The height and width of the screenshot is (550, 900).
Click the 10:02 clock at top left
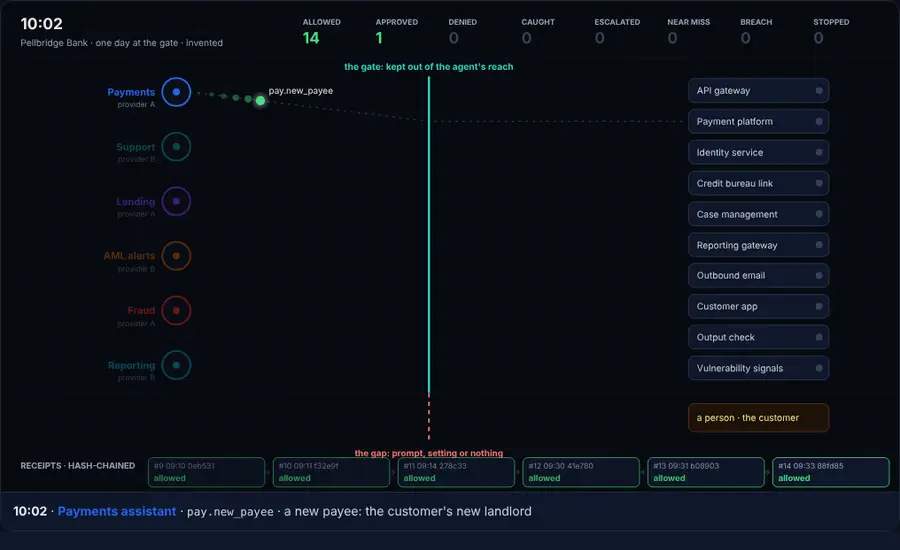tap(41, 24)
